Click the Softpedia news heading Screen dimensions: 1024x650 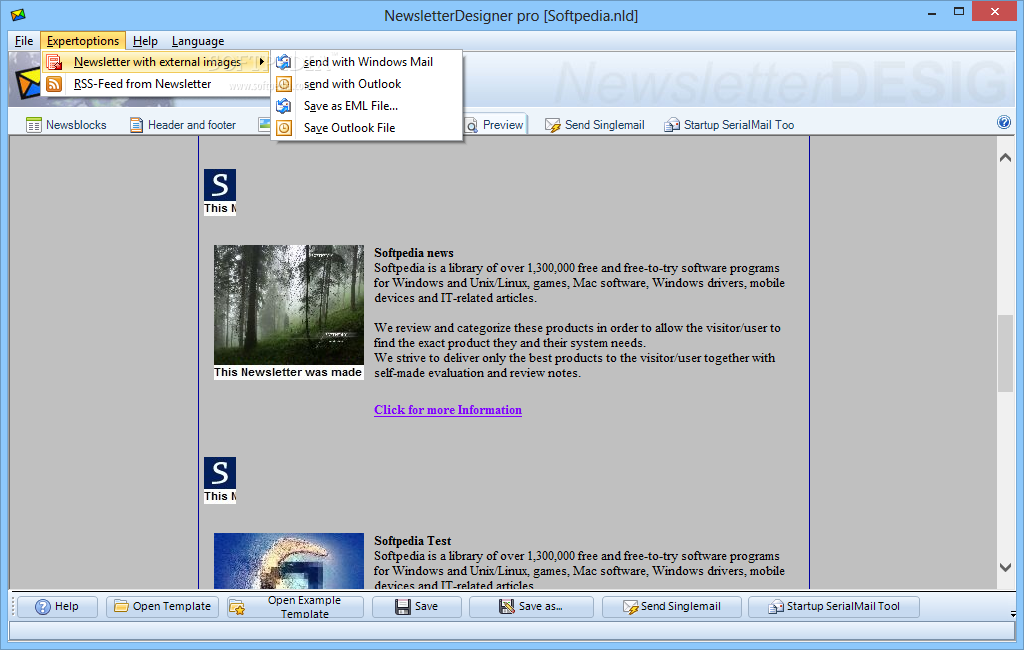(414, 253)
